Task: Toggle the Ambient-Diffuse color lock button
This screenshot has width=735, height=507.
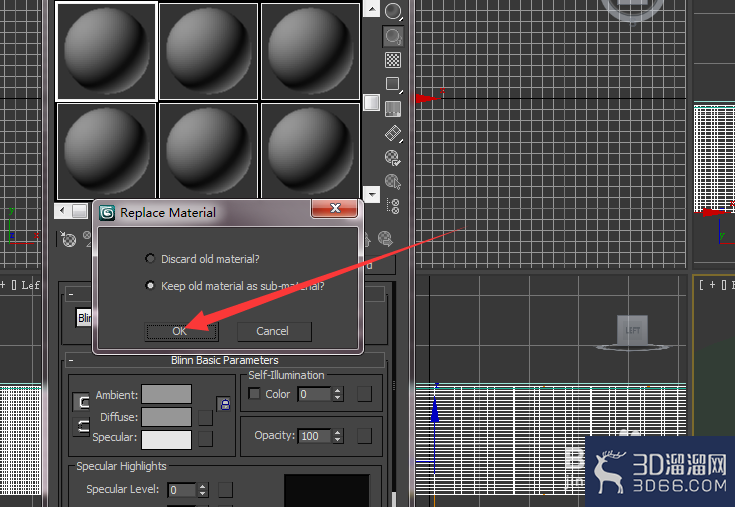Action: pyautogui.click(x=82, y=402)
